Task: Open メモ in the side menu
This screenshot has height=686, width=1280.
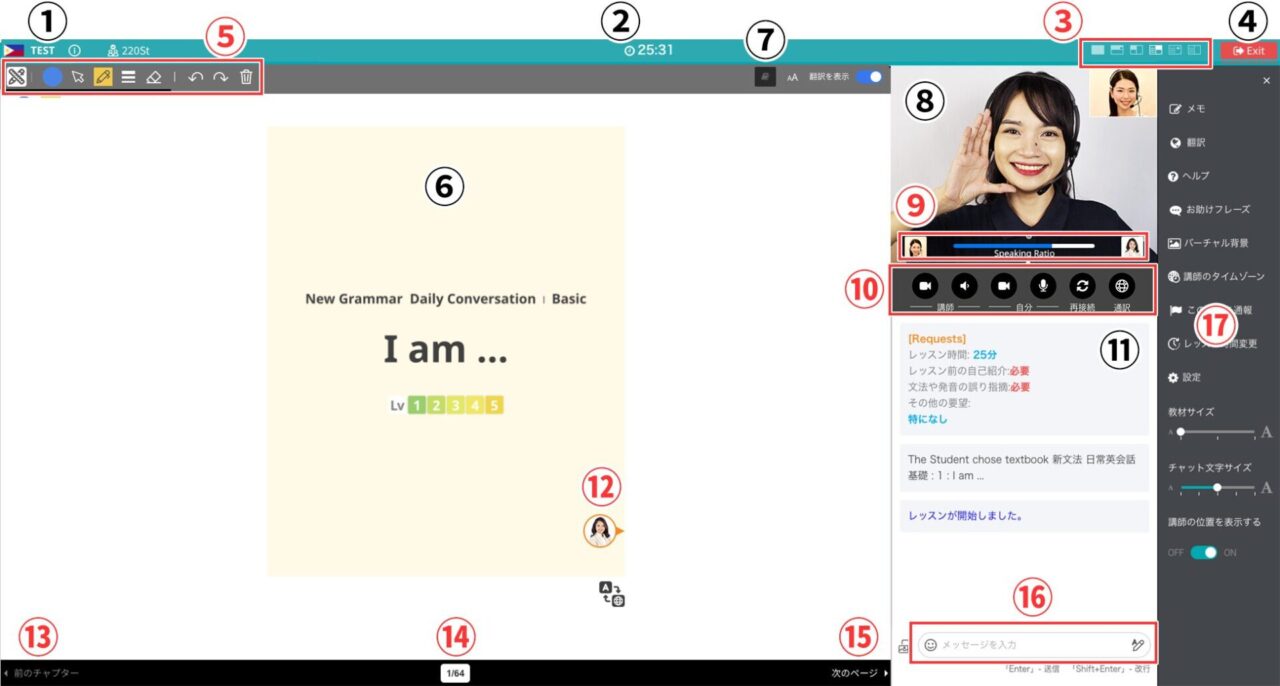Action: click(1195, 108)
